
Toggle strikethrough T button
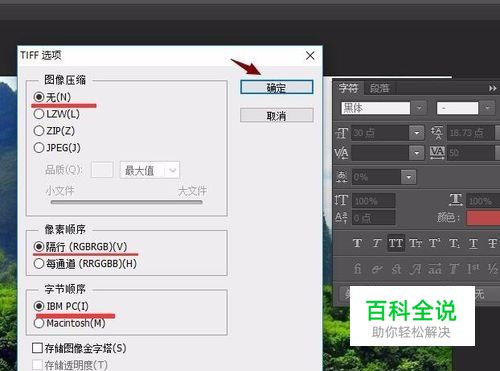(x=493, y=243)
